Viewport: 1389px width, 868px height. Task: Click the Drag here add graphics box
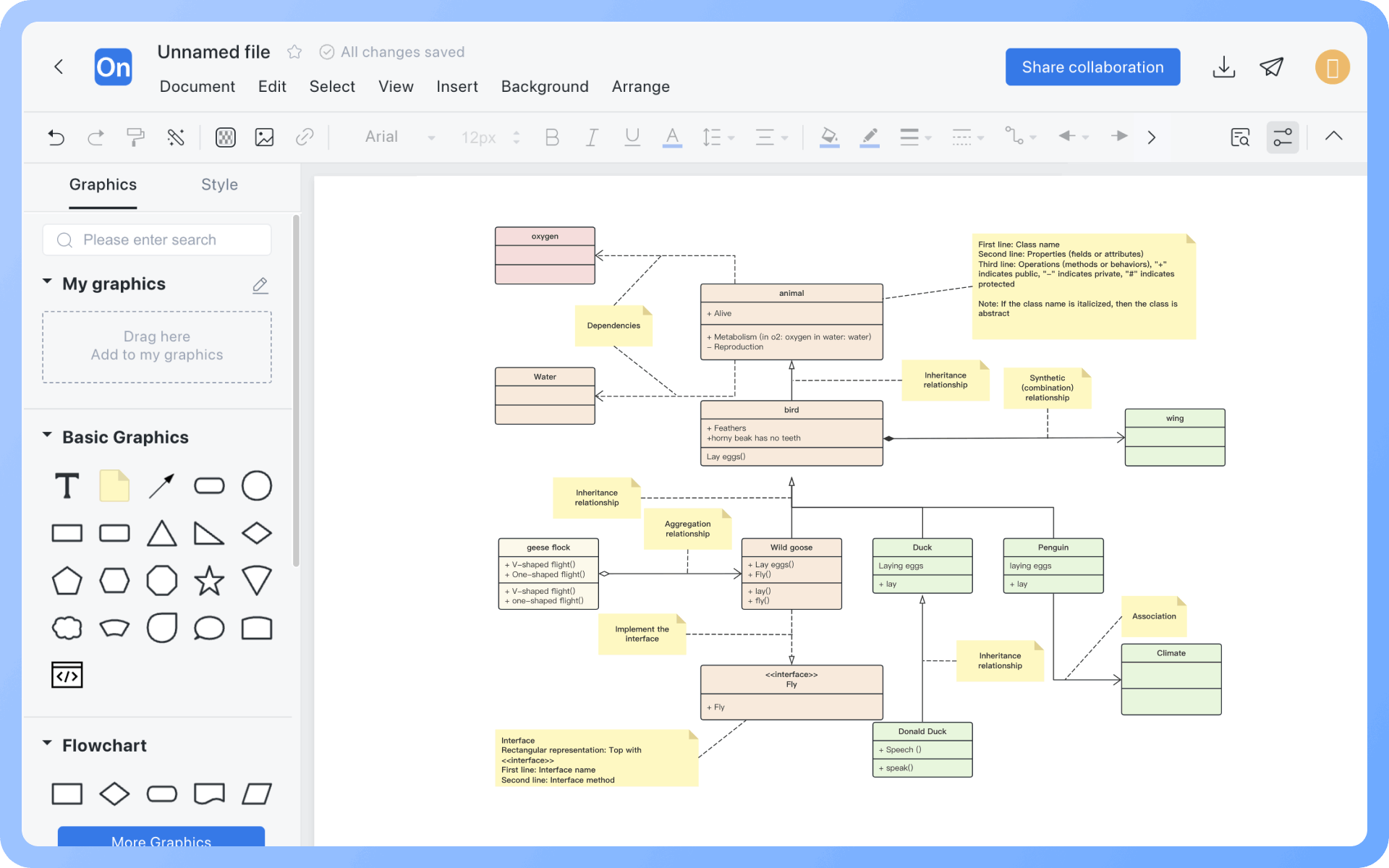[x=157, y=346]
